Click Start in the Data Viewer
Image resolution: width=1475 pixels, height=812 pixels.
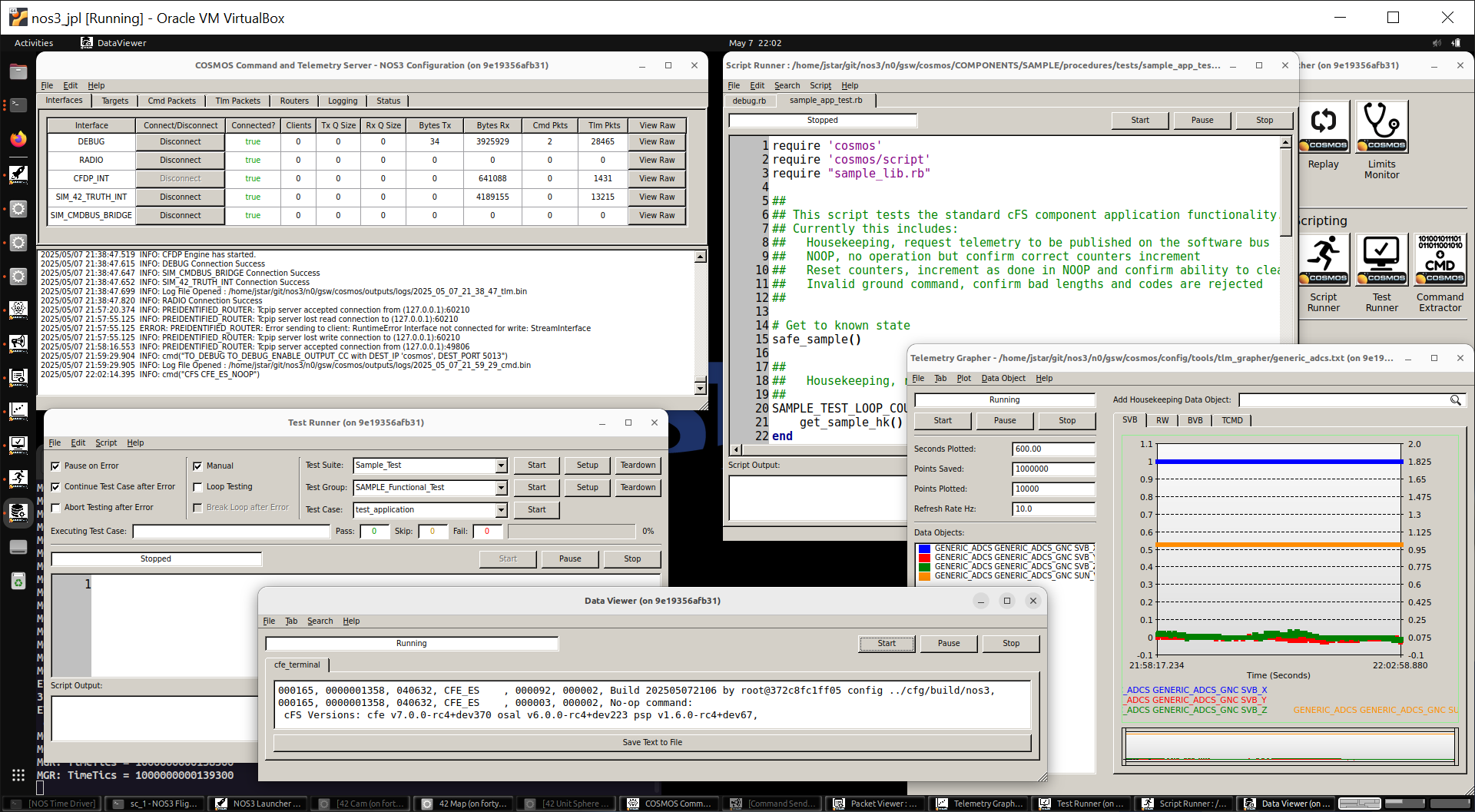coord(887,644)
